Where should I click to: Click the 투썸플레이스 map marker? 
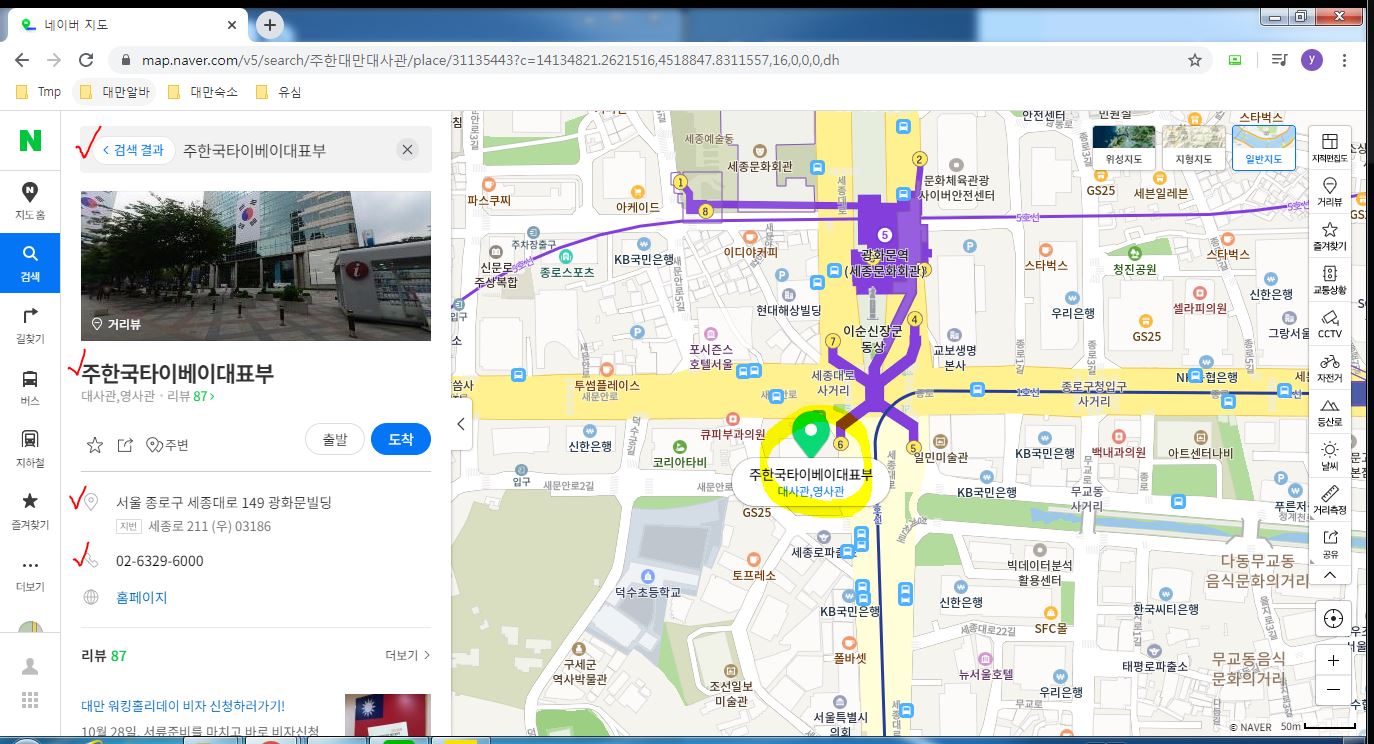[x=606, y=378]
